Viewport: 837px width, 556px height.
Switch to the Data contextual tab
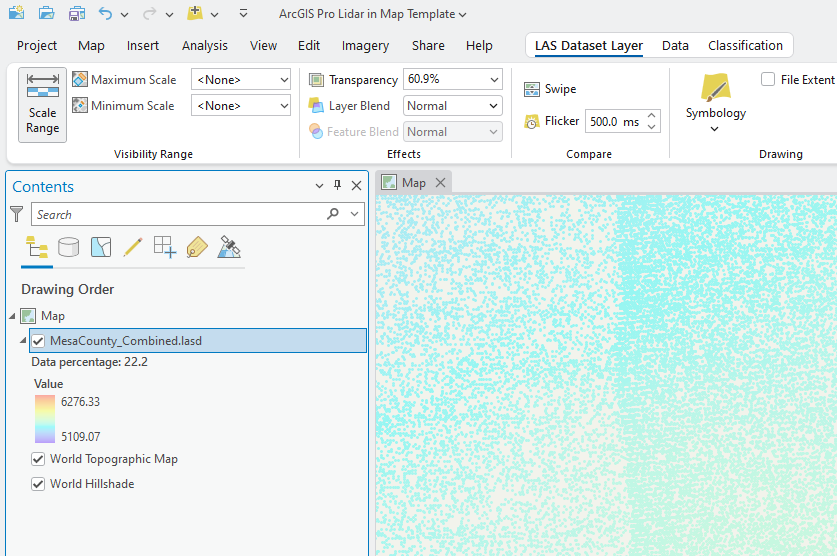[x=675, y=46]
